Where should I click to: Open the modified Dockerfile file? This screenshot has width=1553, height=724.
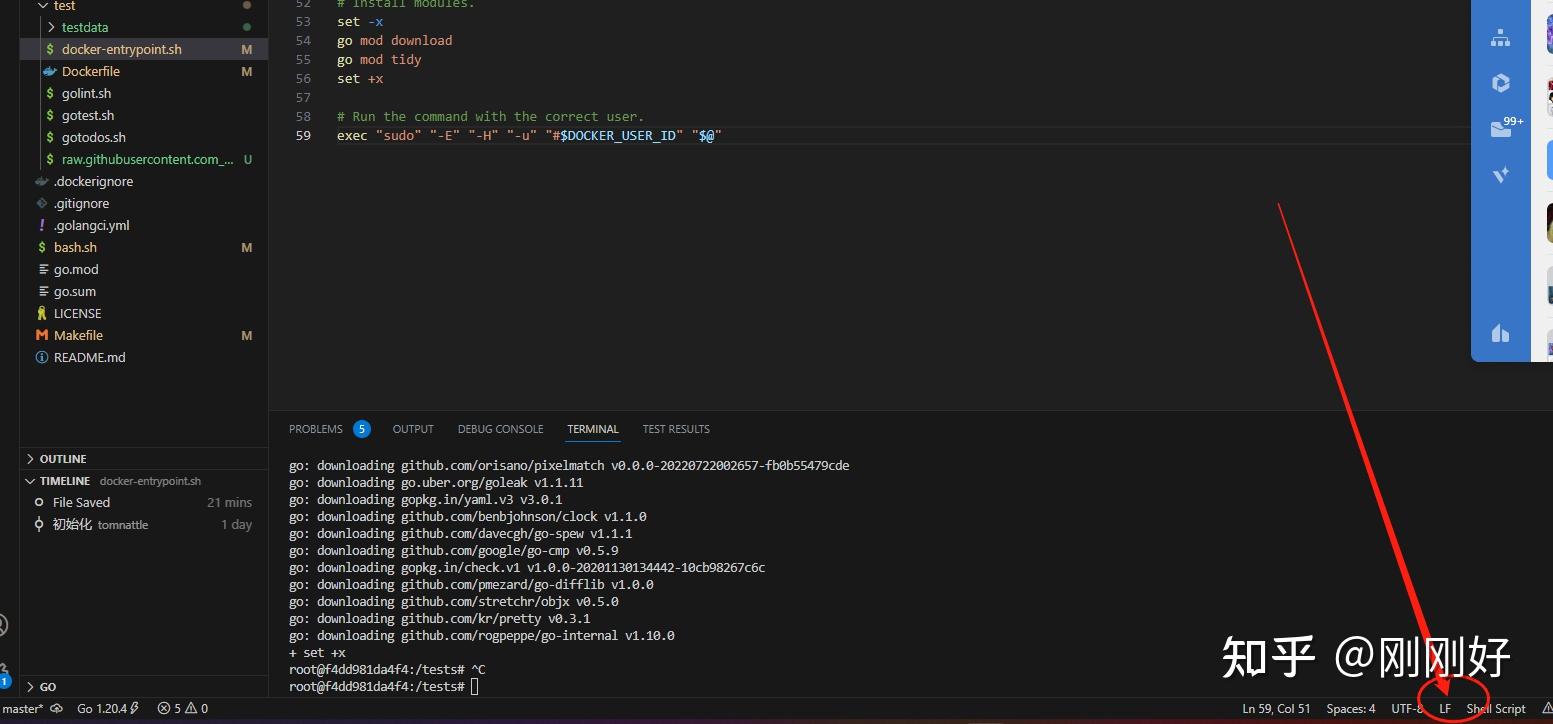click(x=92, y=70)
